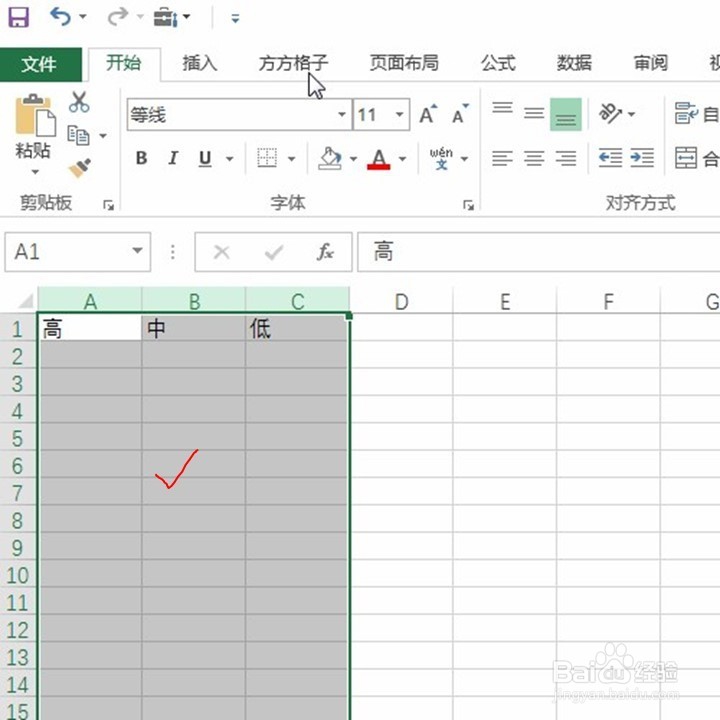Image resolution: width=720 pixels, height=720 pixels.
Task: Click the Borders icon
Action: click(x=267, y=158)
